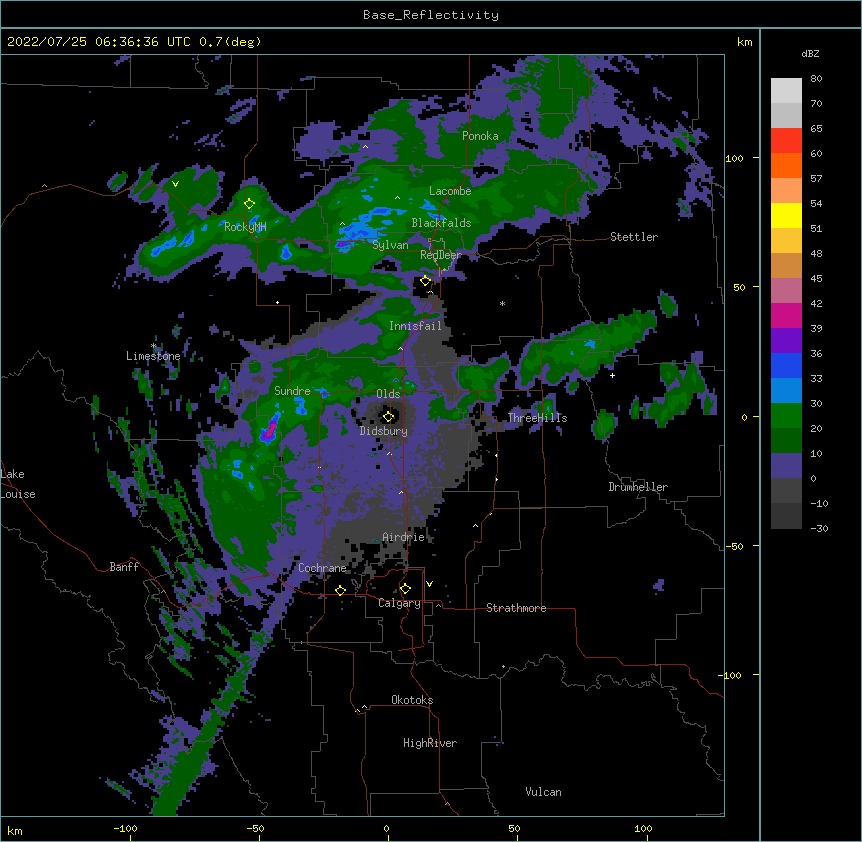Click the yellow diamond marker below RedDeer
Image resolution: width=862 pixels, height=842 pixels.
click(426, 281)
